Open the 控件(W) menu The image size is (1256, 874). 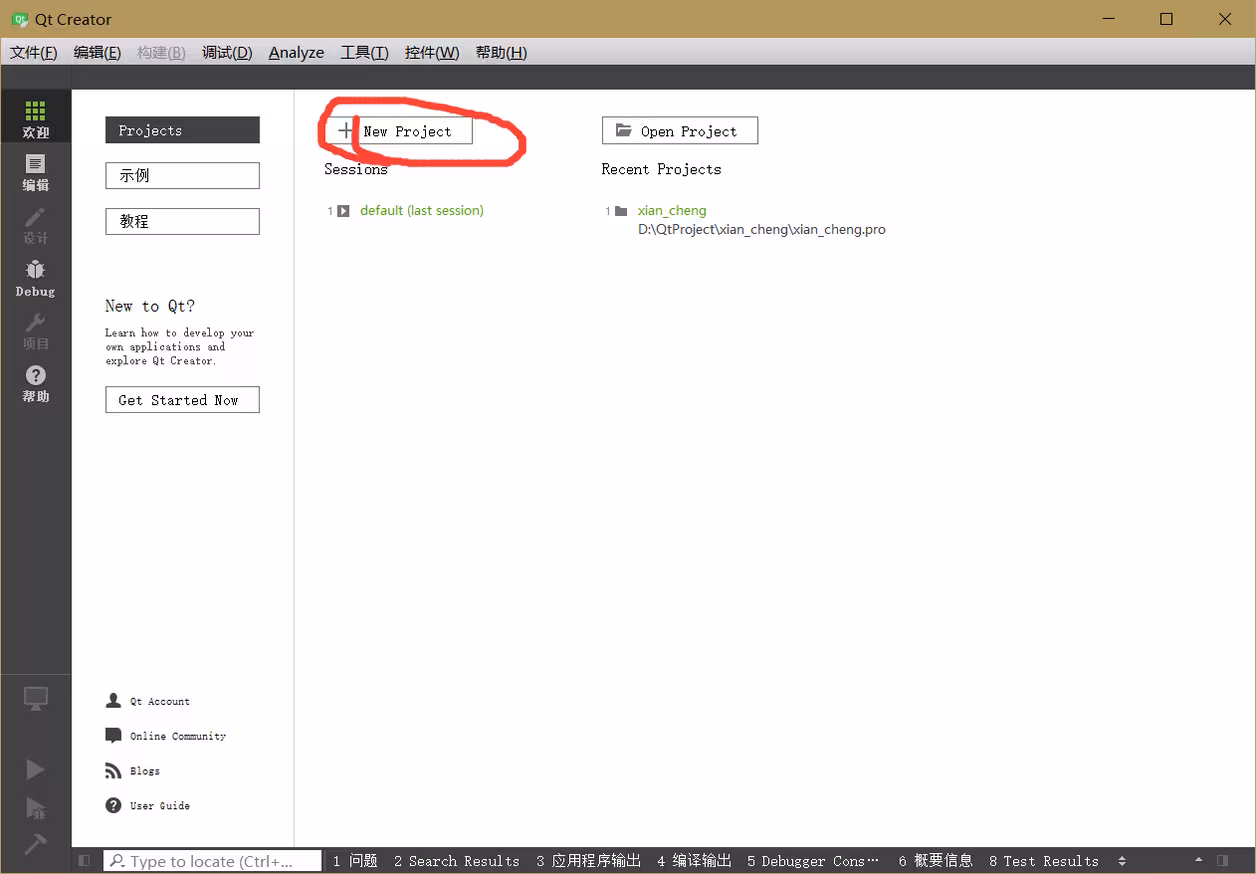[x=432, y=52]
